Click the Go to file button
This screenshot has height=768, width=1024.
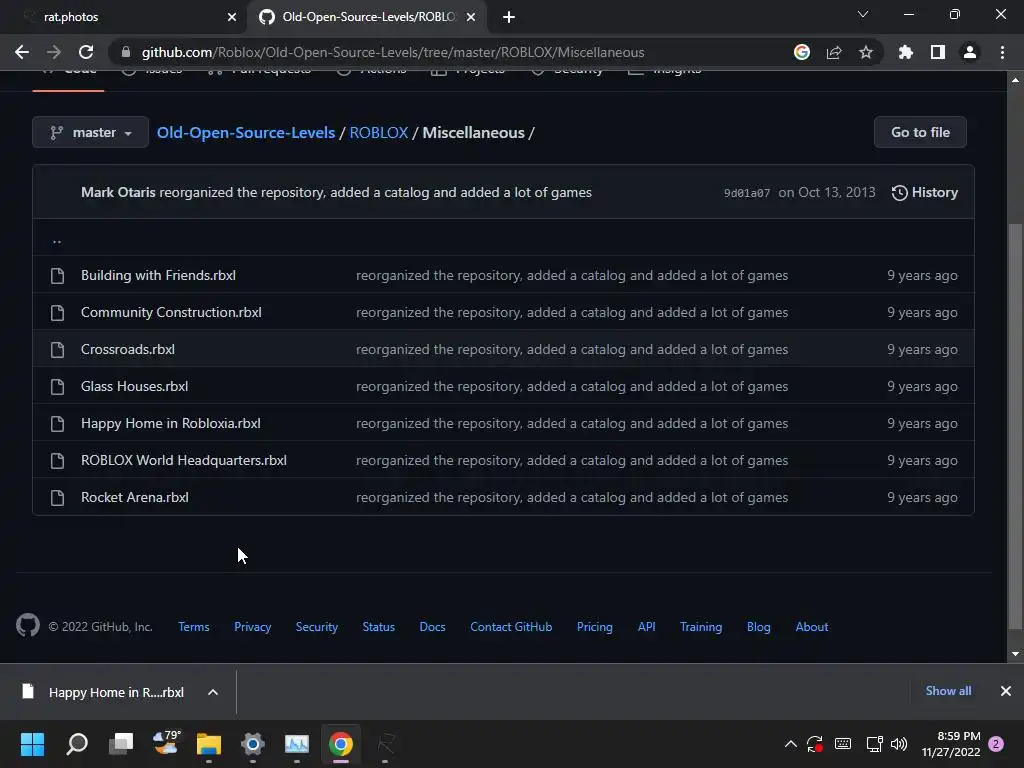click(x=920, y=133)
